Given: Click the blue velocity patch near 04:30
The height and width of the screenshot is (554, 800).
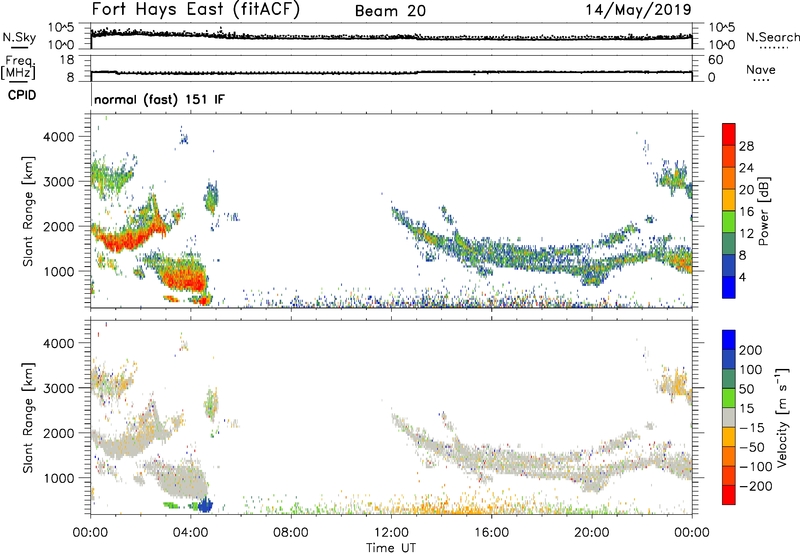Looking at the screenshot, I should 205,505.
